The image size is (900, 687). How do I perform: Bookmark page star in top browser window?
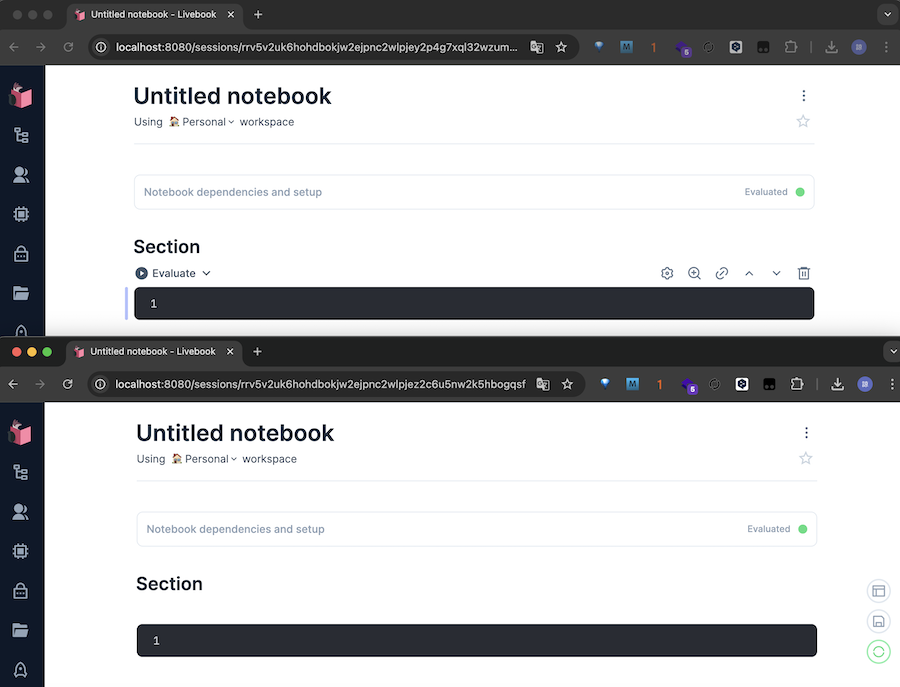[x=561, y=47]
